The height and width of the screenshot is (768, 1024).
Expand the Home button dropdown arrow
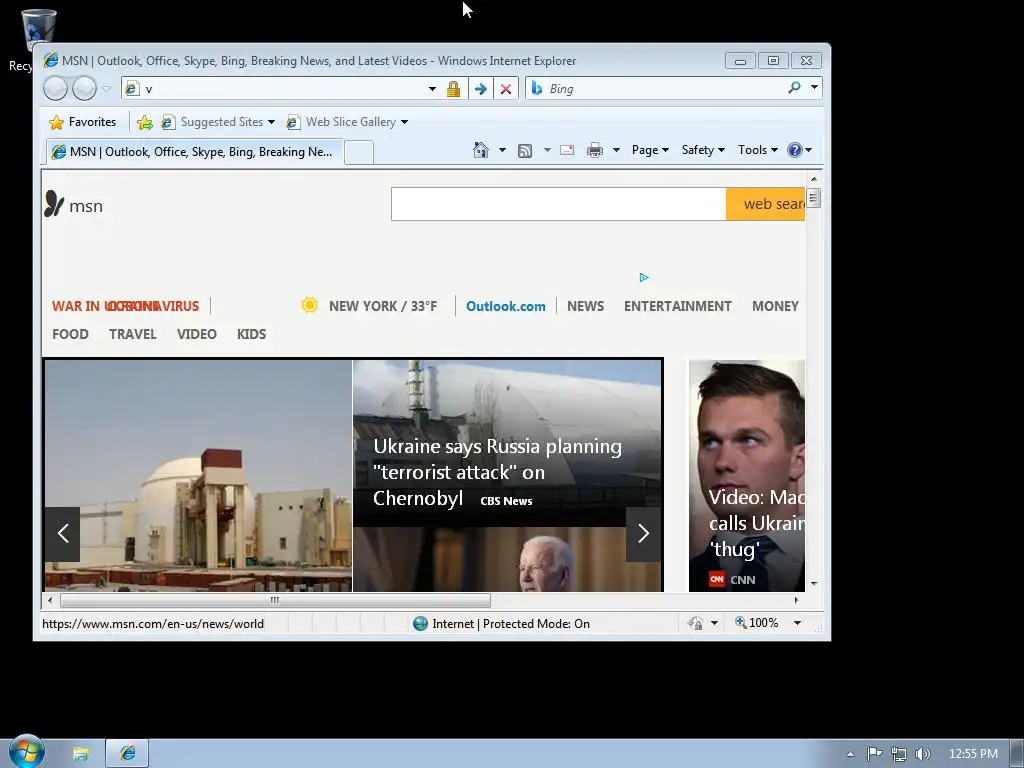[502, 150]
